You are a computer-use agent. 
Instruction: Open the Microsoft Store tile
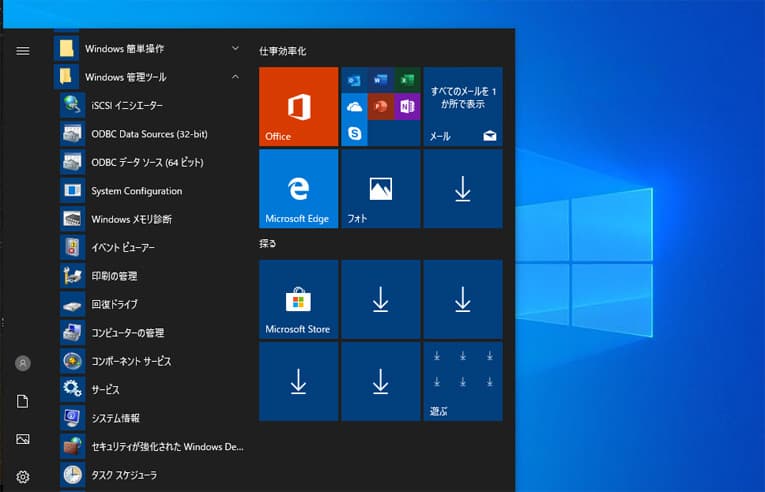pos(298,299)
